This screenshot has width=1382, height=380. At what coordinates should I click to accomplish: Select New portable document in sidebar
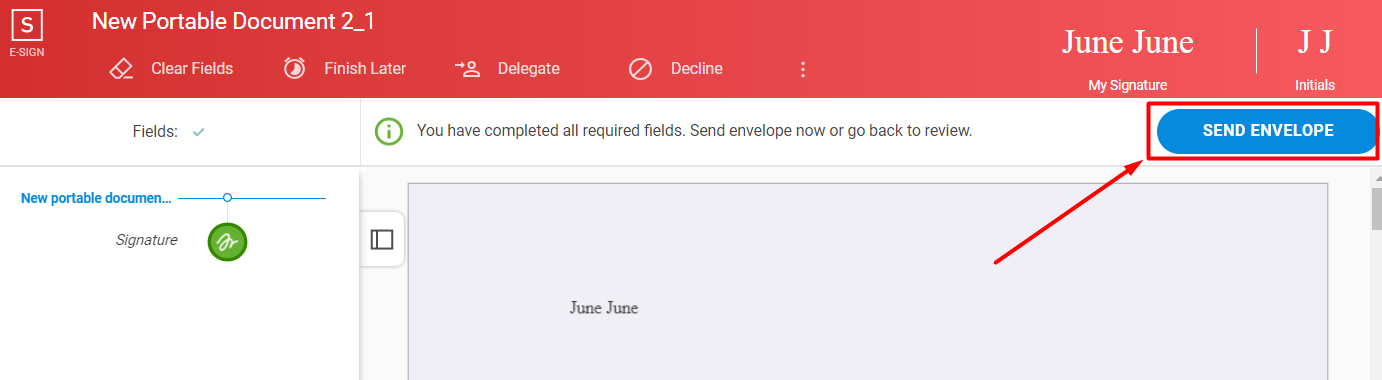coord(96,198)
